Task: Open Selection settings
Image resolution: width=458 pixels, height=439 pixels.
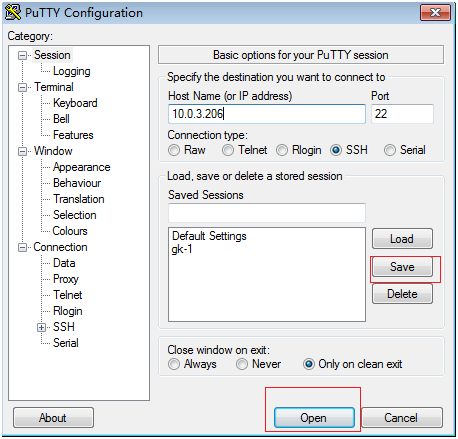Action: 75,215
